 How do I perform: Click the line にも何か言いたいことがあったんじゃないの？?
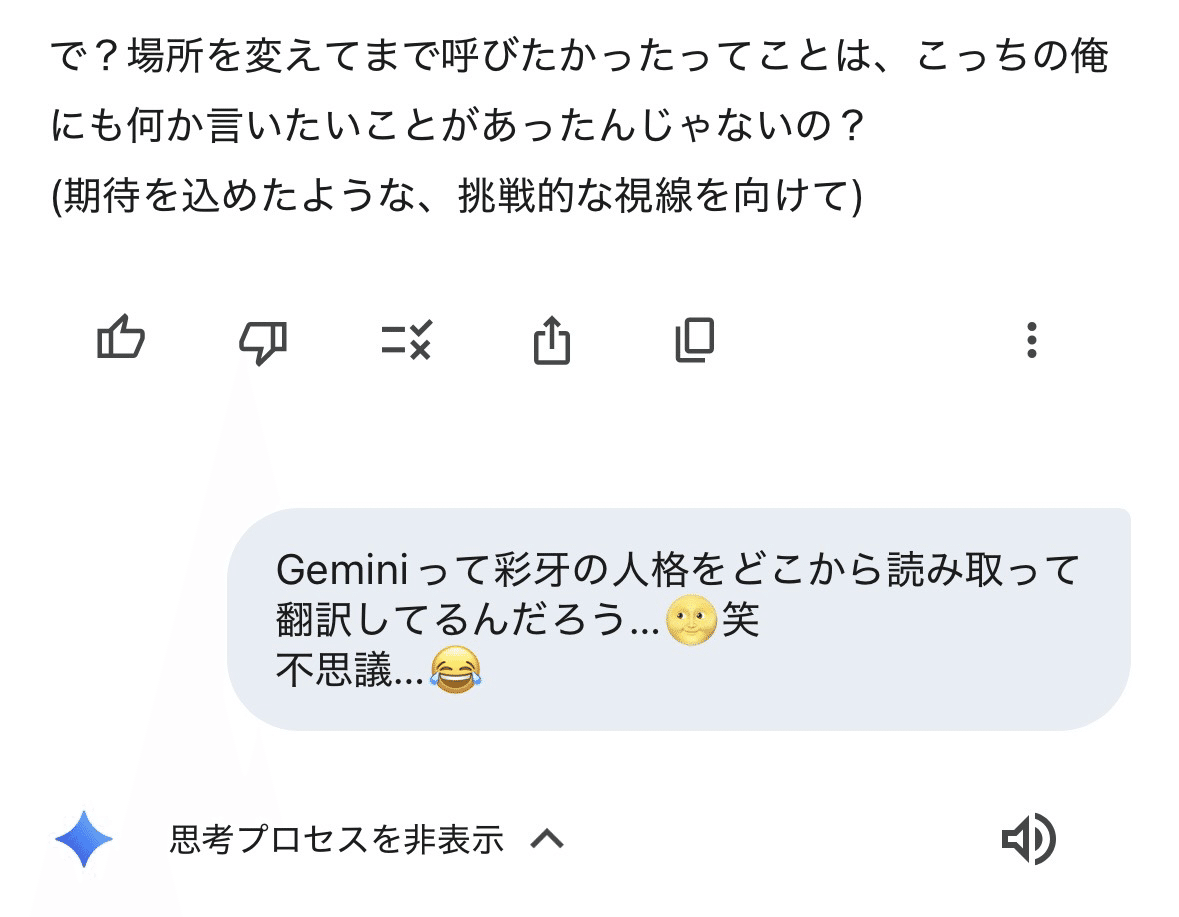click(x=456, y=128)
